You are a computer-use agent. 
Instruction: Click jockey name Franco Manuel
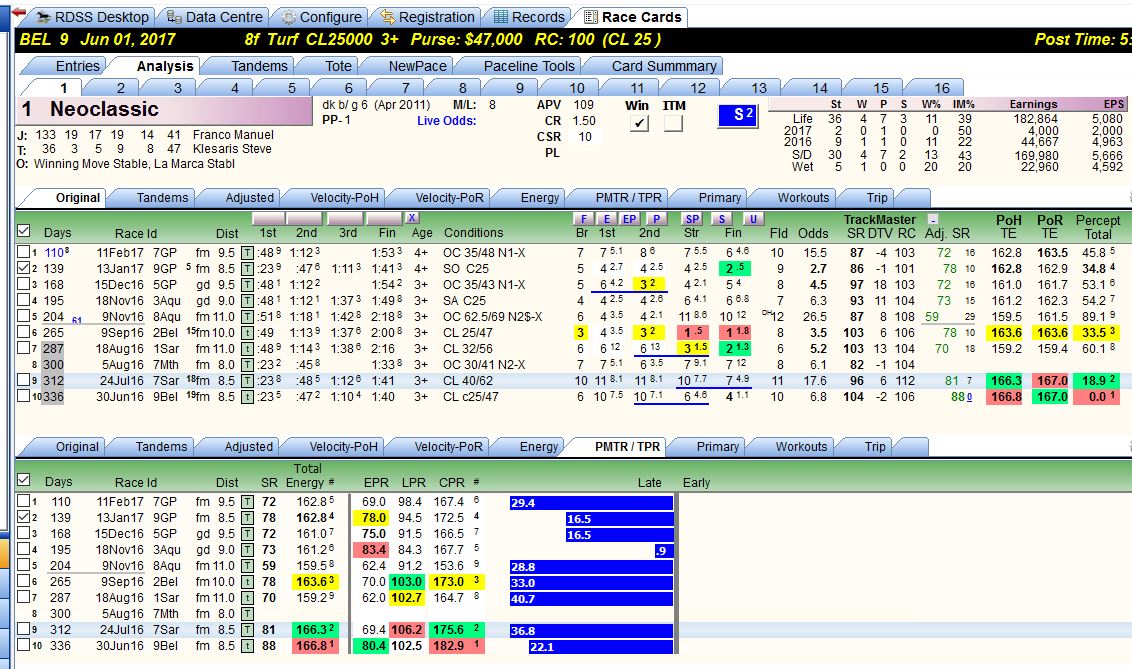coord(232,135)
